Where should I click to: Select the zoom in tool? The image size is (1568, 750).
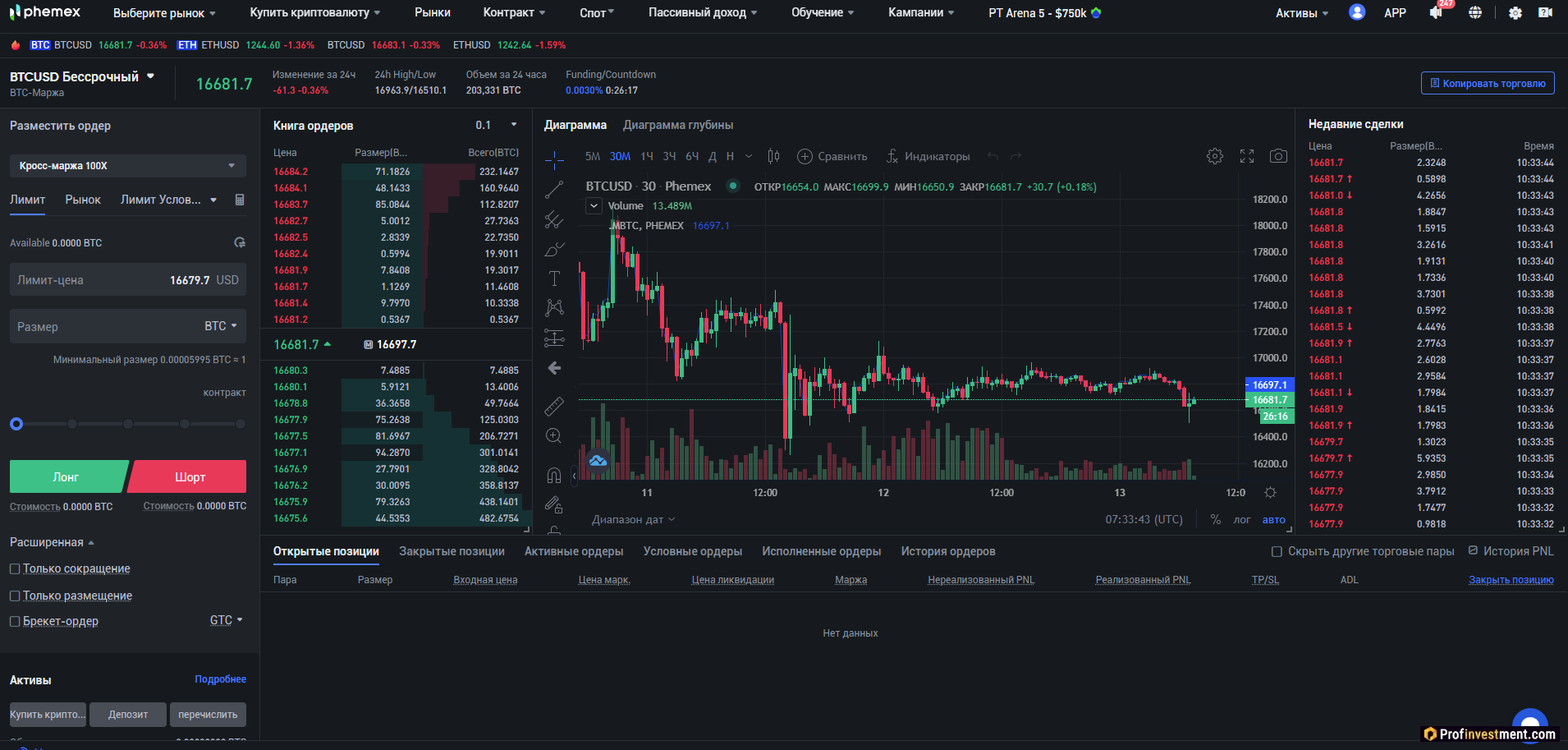[x=554, y=436]
